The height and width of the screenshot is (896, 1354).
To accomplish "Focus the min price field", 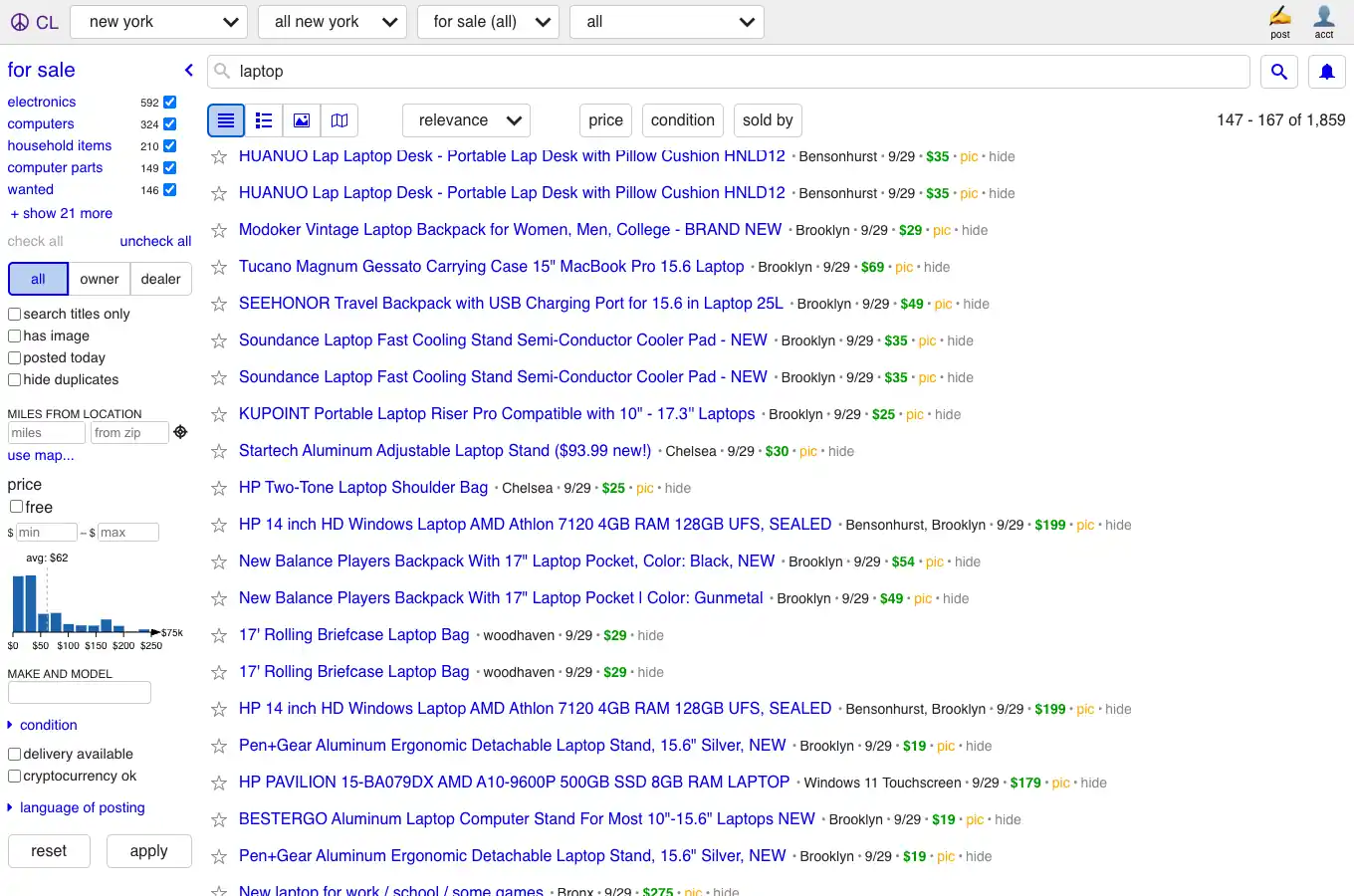I will tap(46, 533).
